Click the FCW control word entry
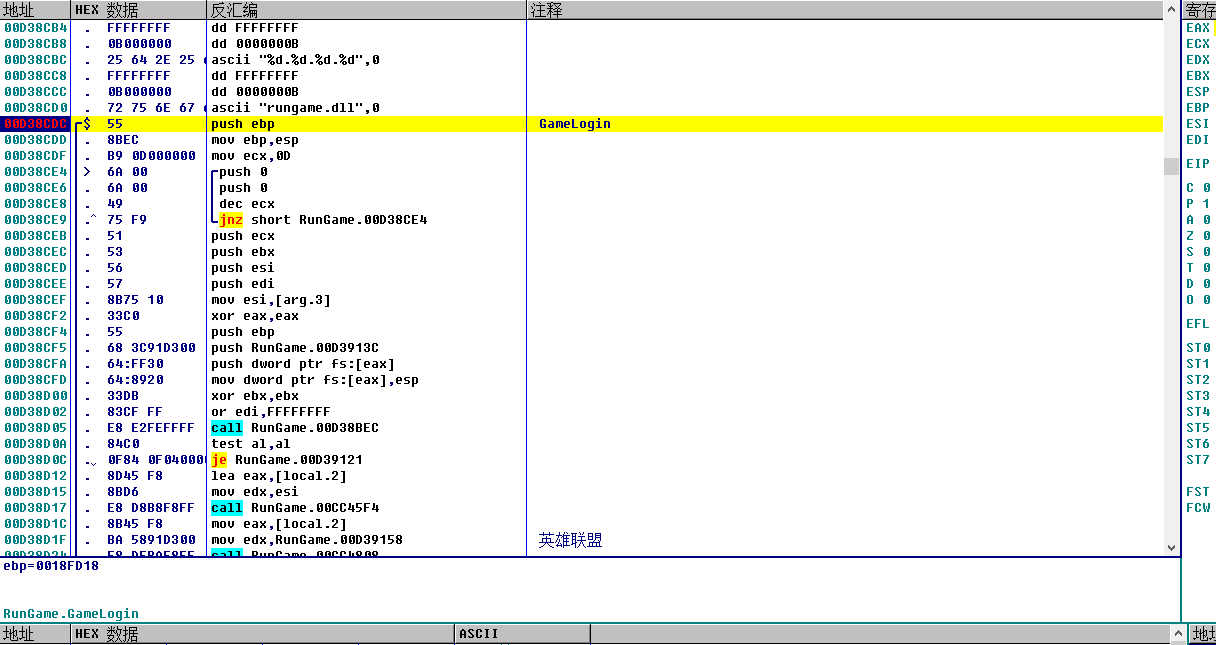Image resolution: width=1216 pixels, height=645 pixels. [x=1198, y=508]
